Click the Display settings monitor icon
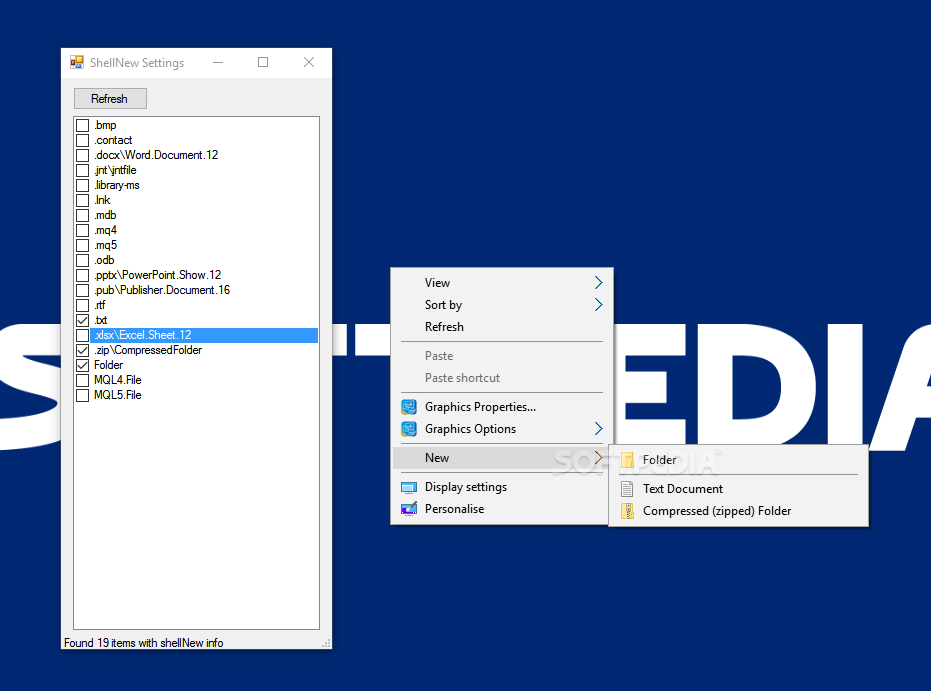 [409, 487]
